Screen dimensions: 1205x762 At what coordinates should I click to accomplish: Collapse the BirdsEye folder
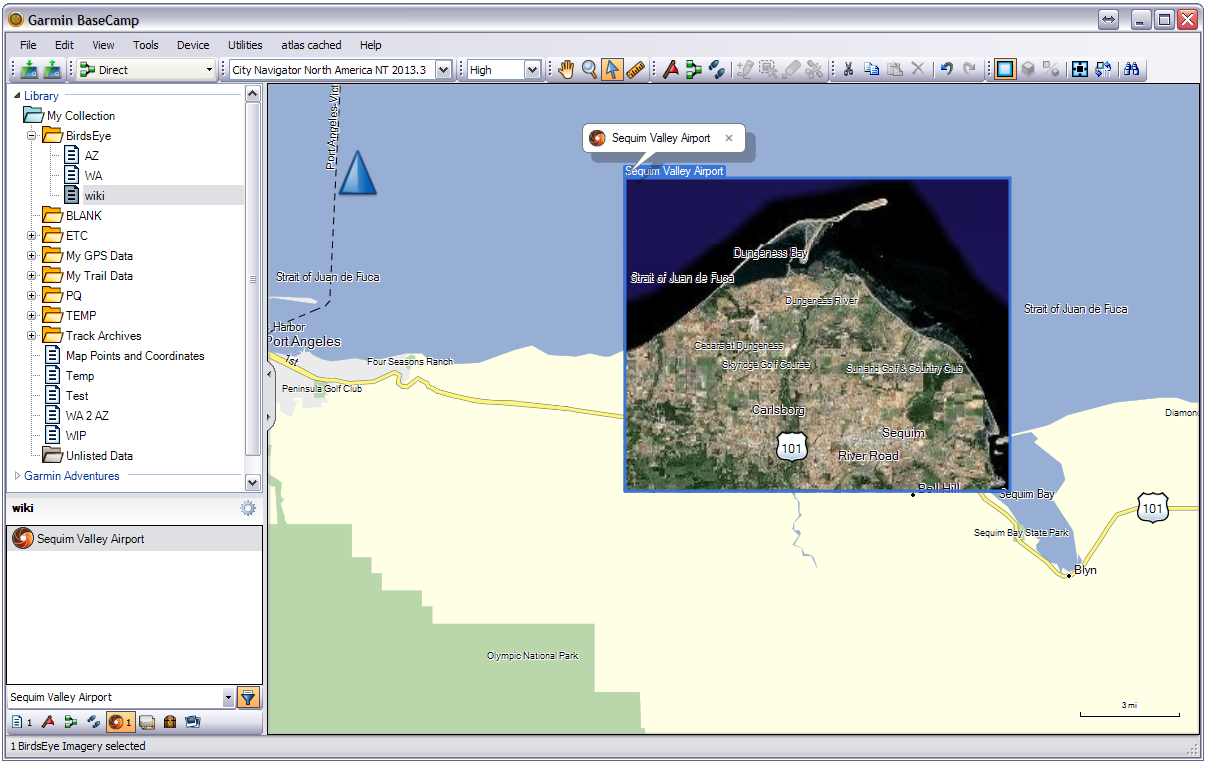click(31, 136)
